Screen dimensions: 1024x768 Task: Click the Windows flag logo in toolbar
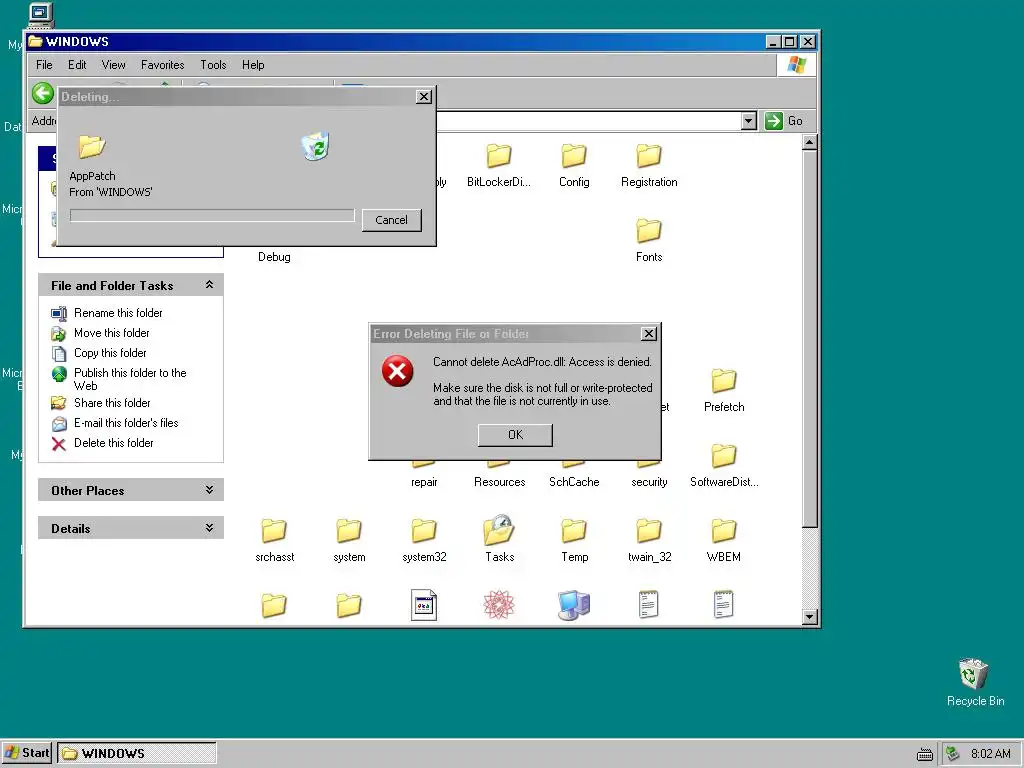[x=797, y=65]
